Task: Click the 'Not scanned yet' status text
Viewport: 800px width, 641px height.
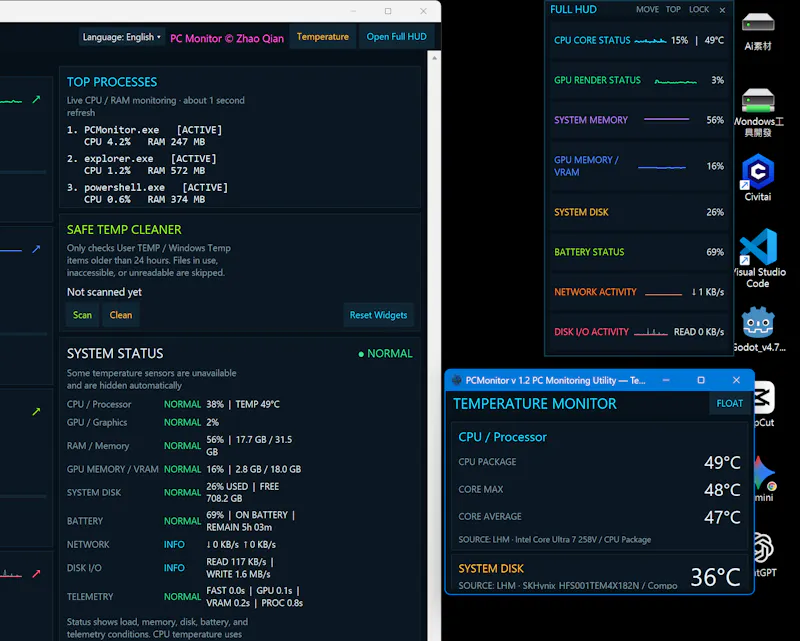Action: (x=104, y=292)
